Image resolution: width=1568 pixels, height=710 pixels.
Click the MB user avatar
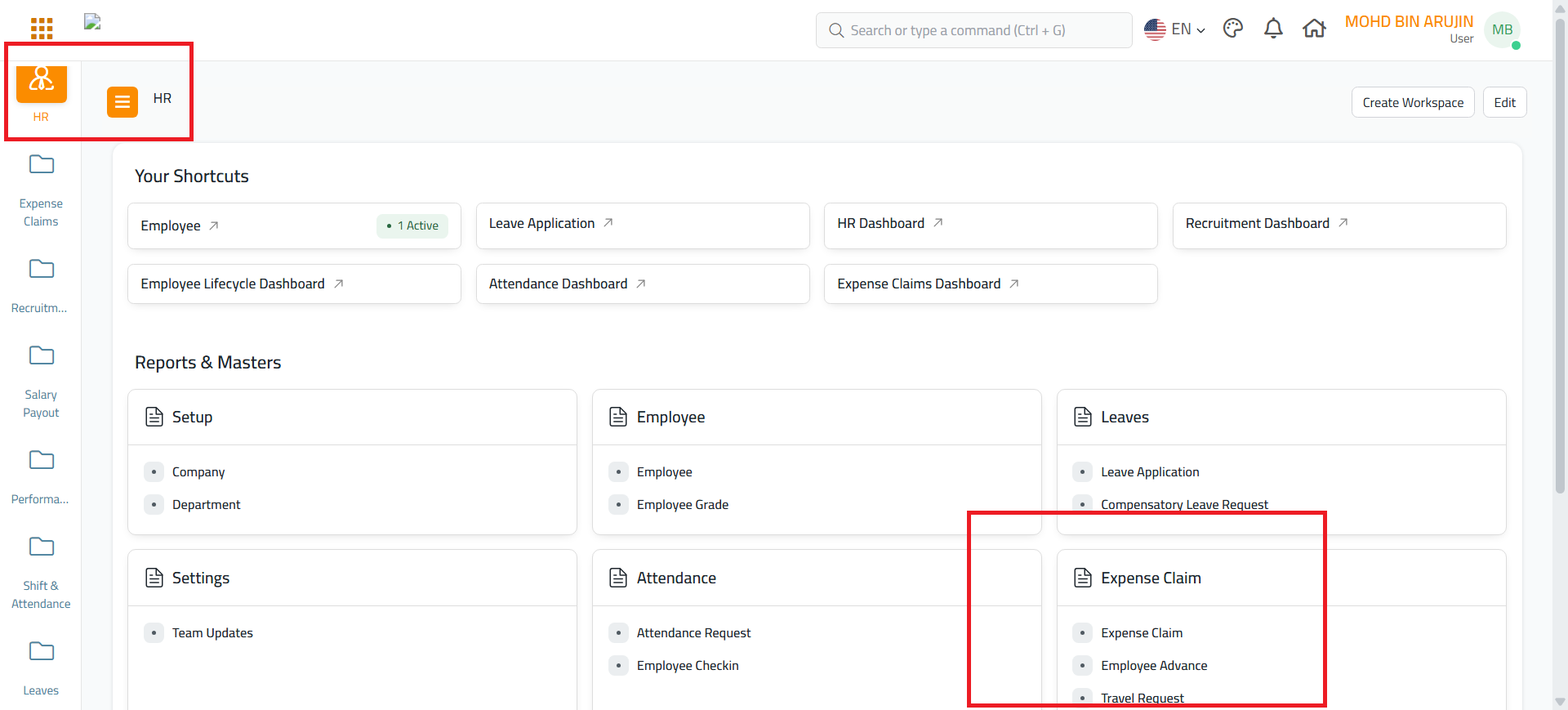(1502, 30)
